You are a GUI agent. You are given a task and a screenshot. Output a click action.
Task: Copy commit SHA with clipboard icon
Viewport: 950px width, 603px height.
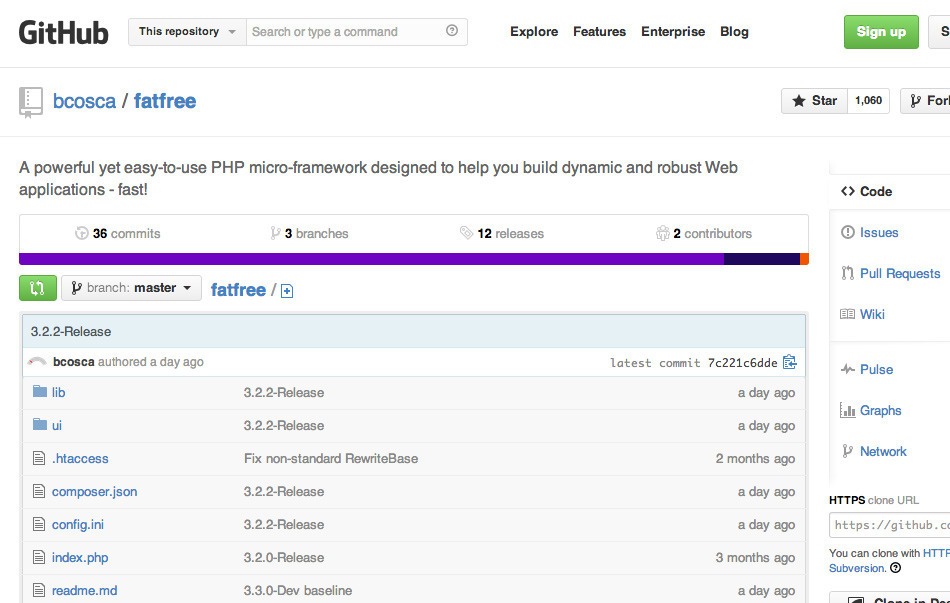point(789,362)
